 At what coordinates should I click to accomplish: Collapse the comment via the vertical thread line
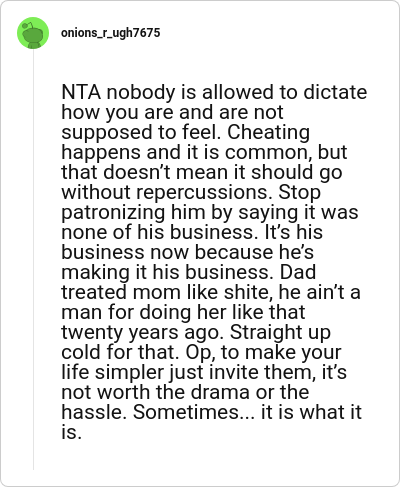pyautogui.click(x=33, y=259)
